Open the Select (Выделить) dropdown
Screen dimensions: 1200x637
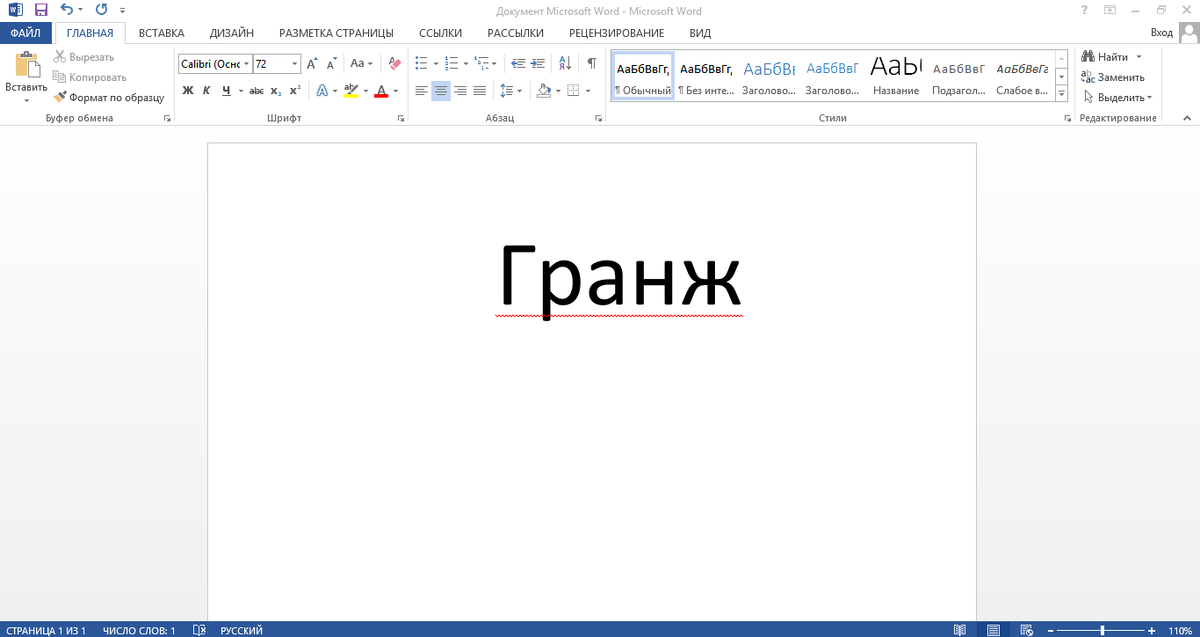point(1117,97)
